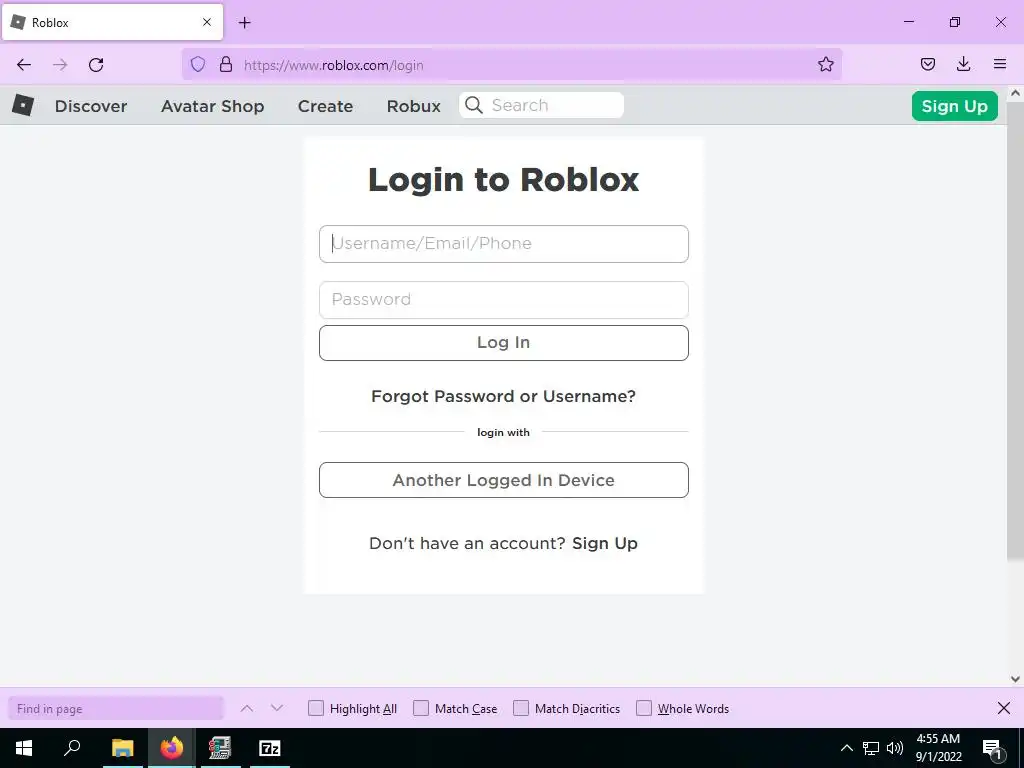The height and width of the screenshot is (768, 1024).
Task: Open the 7-Zip taskbar icon
Action: (x=270, y=748)
